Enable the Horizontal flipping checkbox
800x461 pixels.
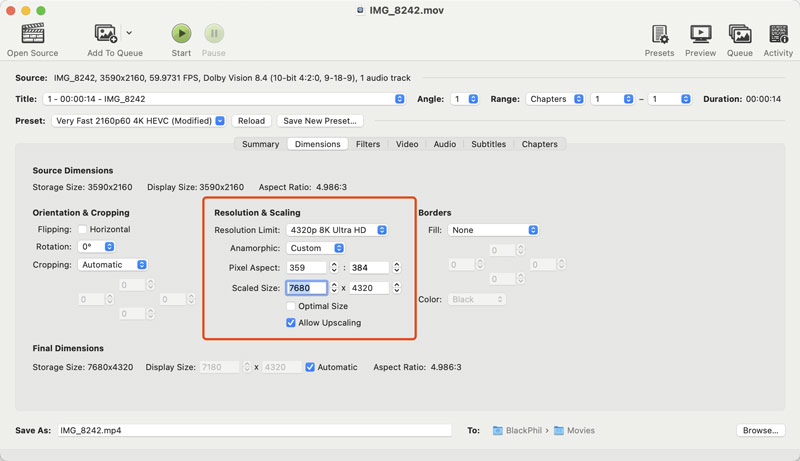click(x=83, y=230)
